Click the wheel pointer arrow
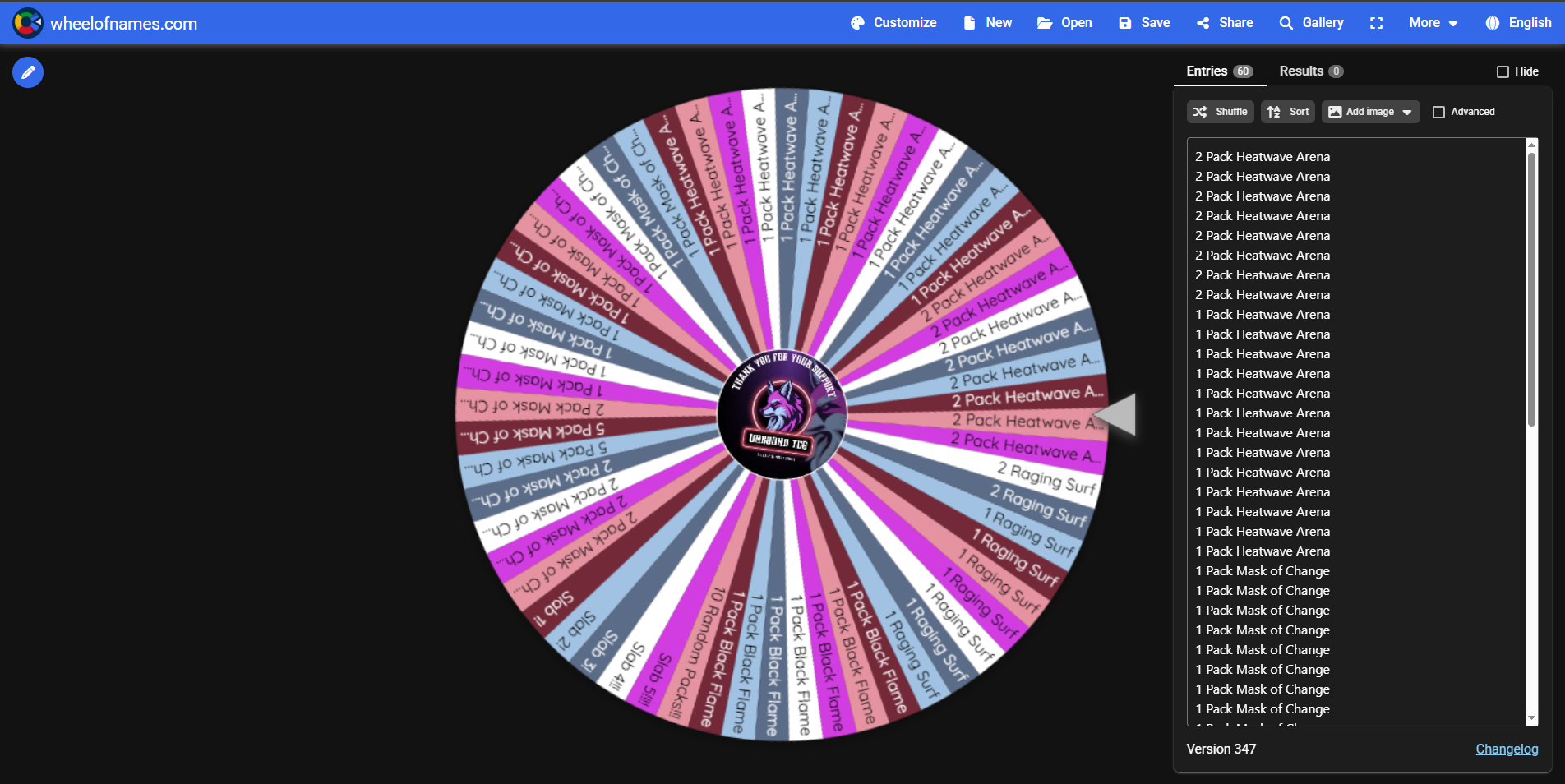Viewport: 1565px width, 784px height. 1116,414
